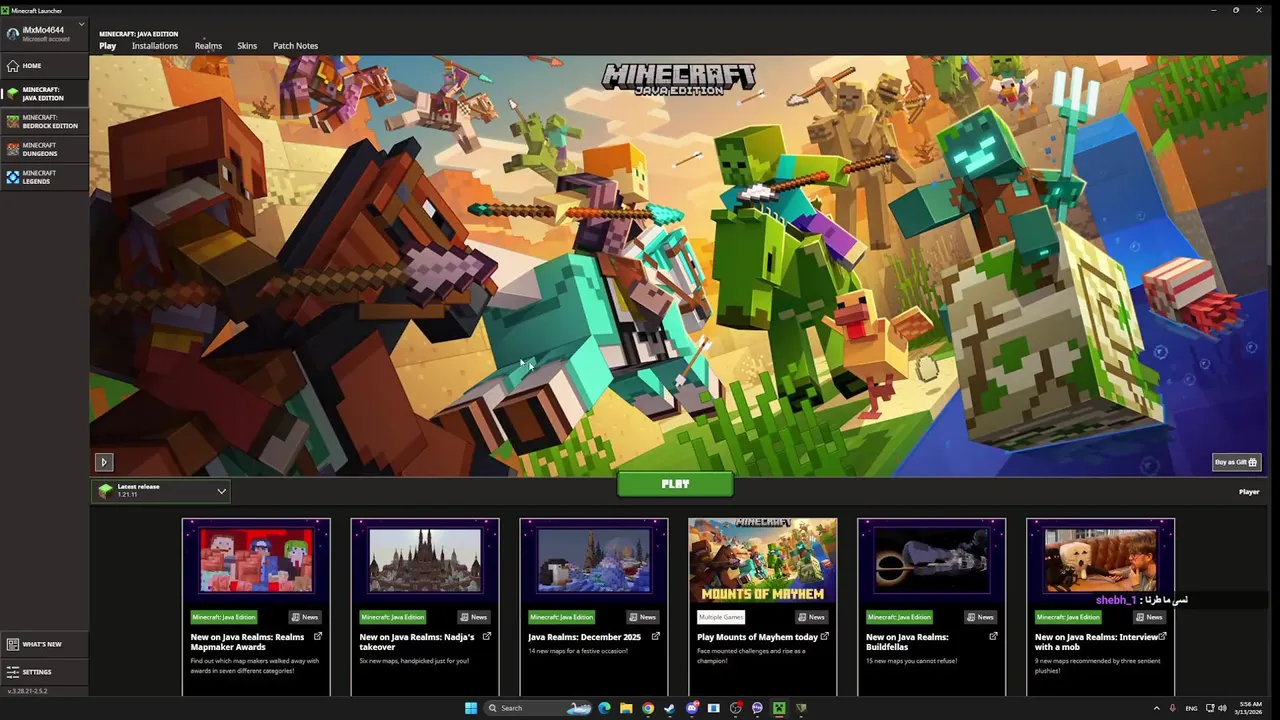The height and width of the screenshot is (720, 1280).
Task: Select Minecraft: Java Edition in sidebar
Action: click(44, 94)
